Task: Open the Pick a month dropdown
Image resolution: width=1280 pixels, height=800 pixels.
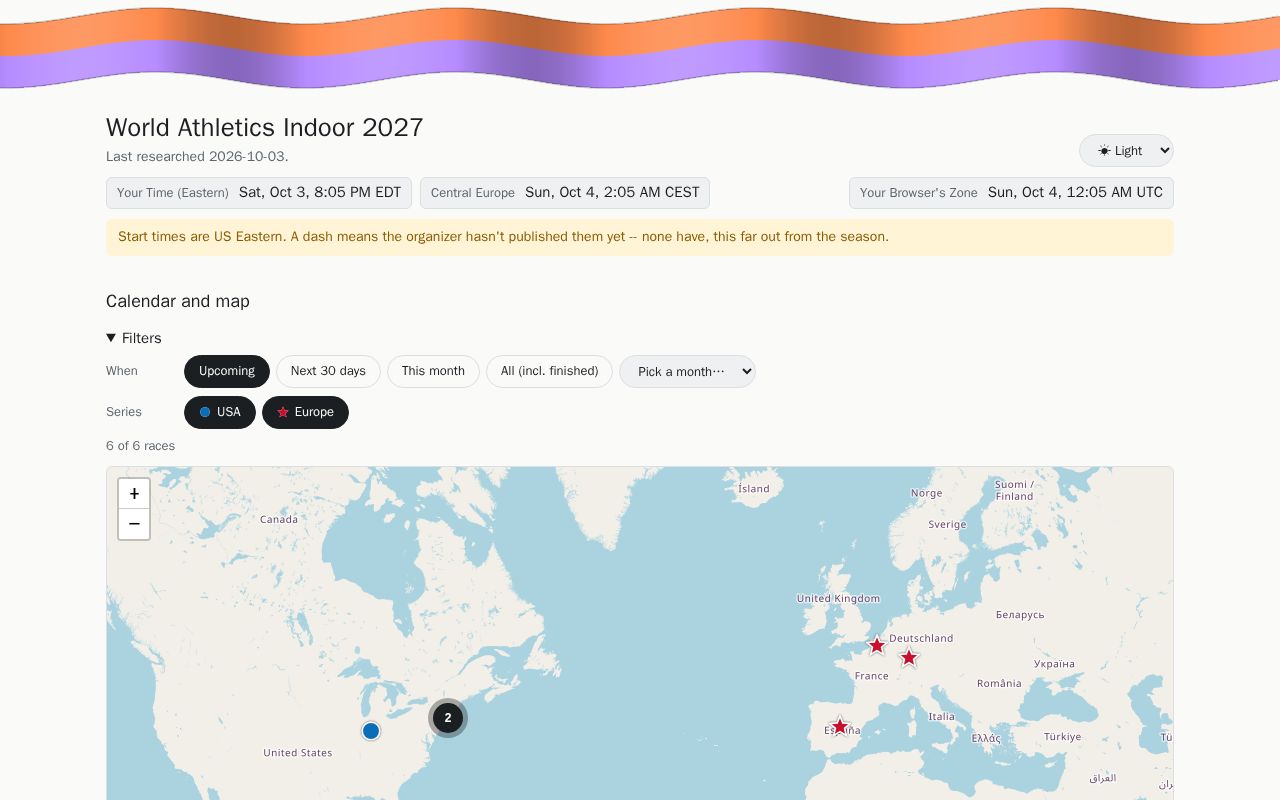Action: point(687,371)
